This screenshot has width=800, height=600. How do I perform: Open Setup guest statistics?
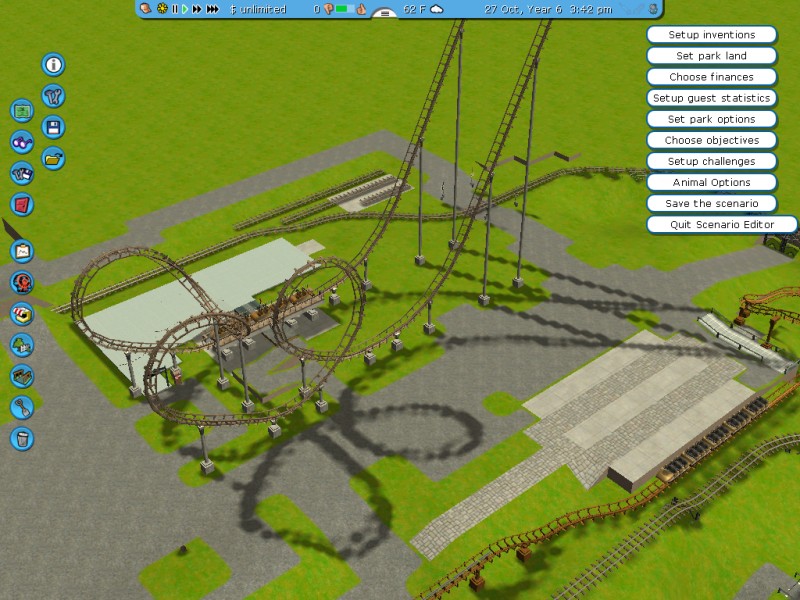click(x=712, y=98)
